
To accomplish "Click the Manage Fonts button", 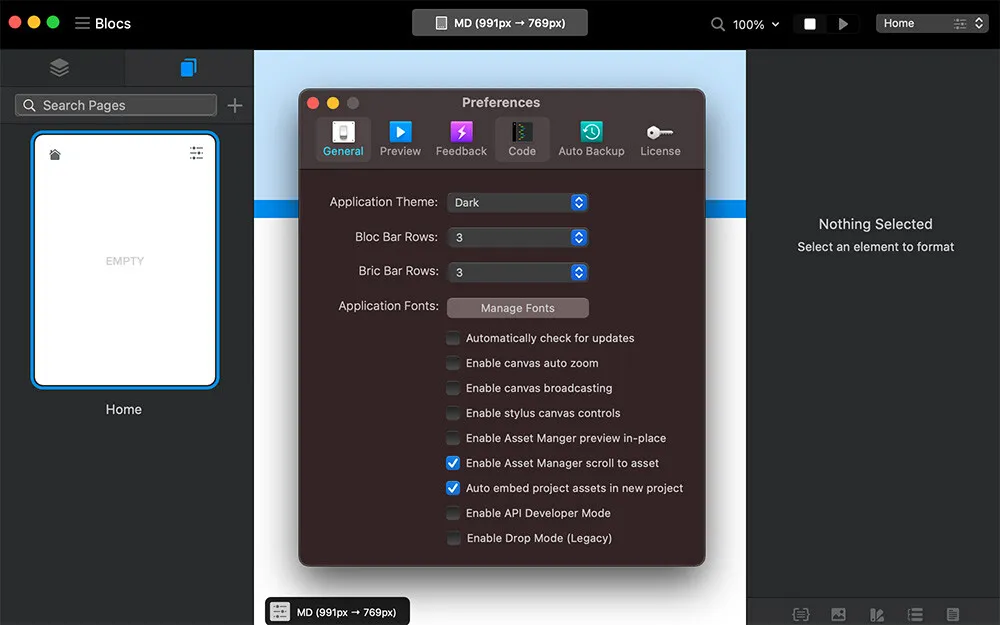I will pyautogui.click(x=517, y=308).
